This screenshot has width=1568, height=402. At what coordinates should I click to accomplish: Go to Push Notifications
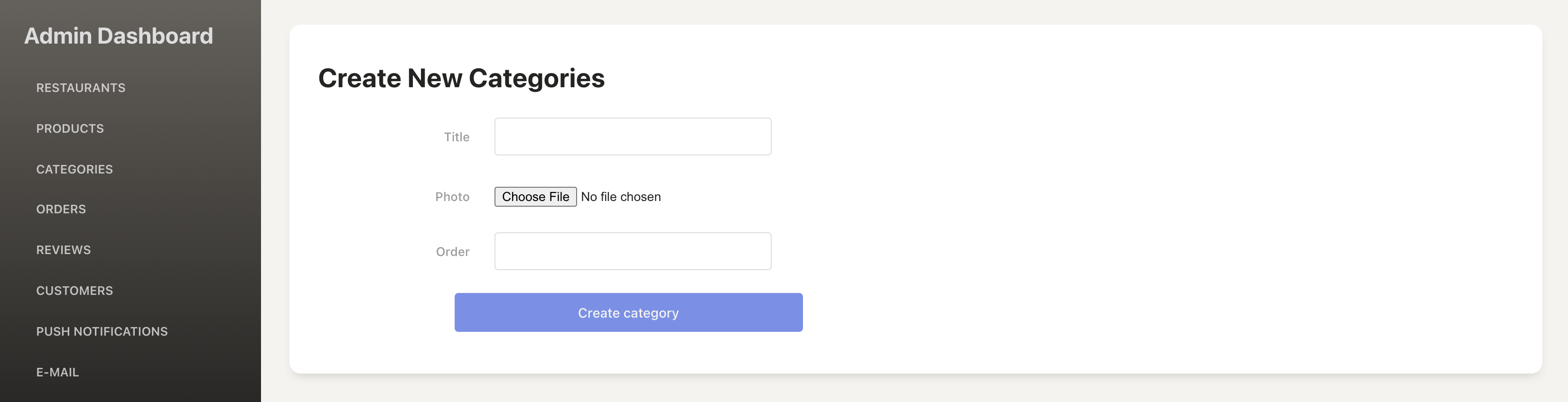[x=102, y=331]
